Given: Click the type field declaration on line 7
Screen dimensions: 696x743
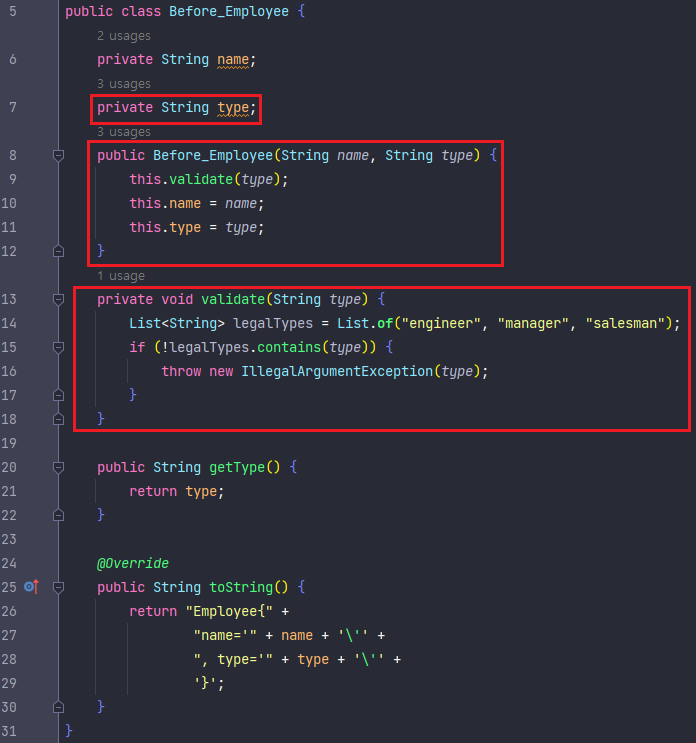Looking at the screenshot, I should pyautogui.click(x=233, y=108).
